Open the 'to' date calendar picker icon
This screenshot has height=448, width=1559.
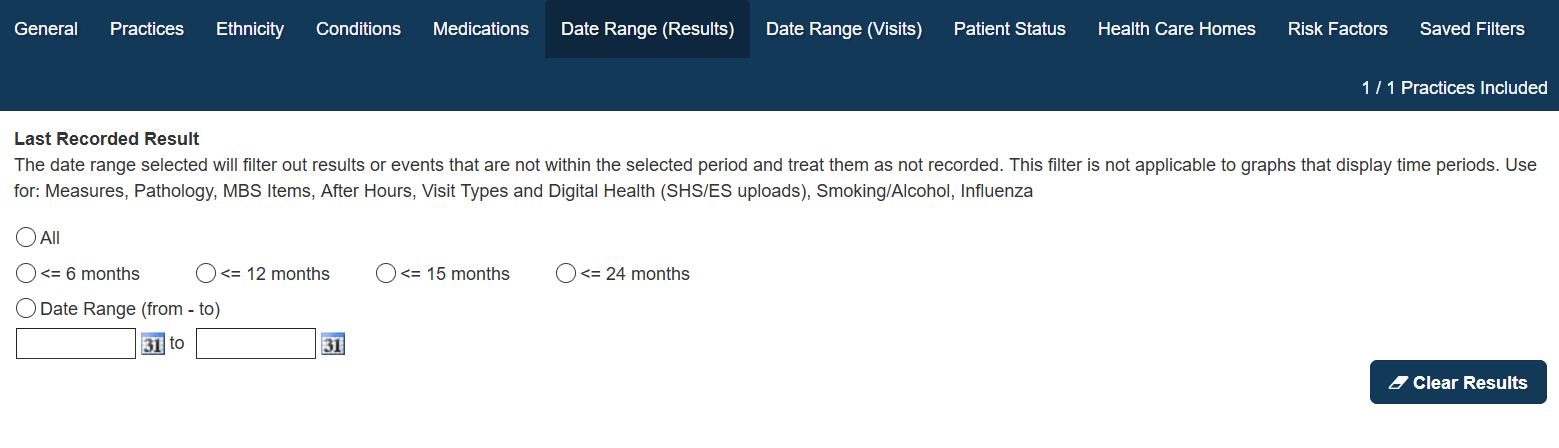click(333, 344)
